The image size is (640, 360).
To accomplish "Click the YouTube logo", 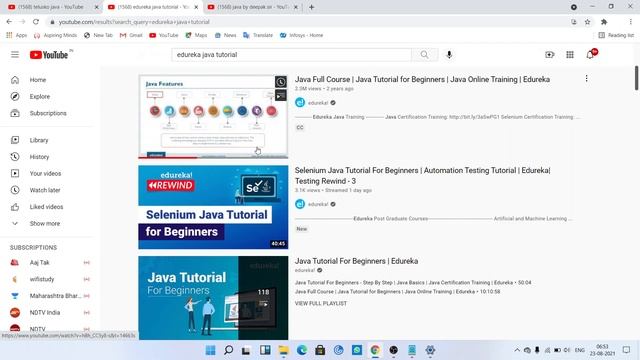I will click(49, 55).
